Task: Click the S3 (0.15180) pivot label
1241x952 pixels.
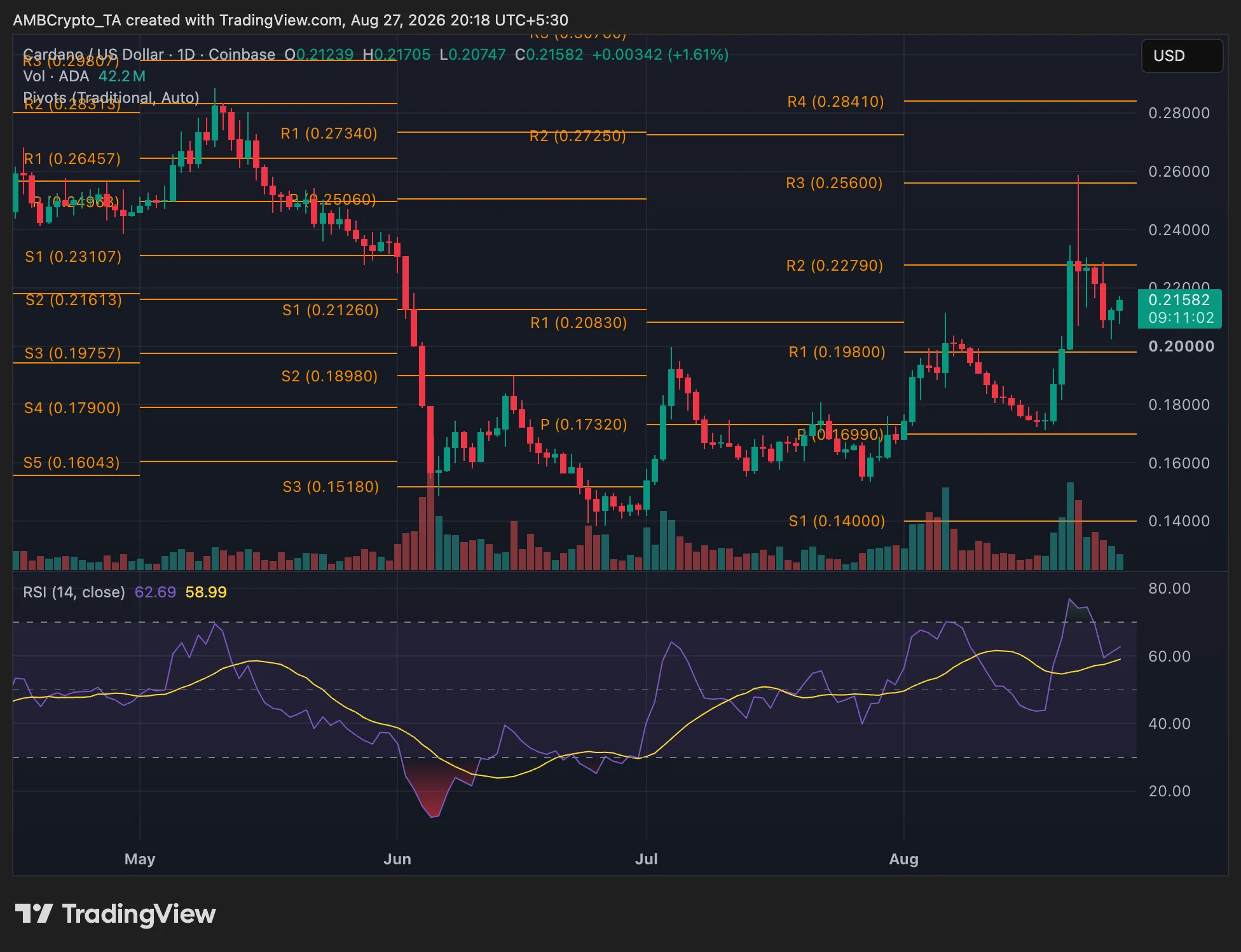Action: (331, 487)
